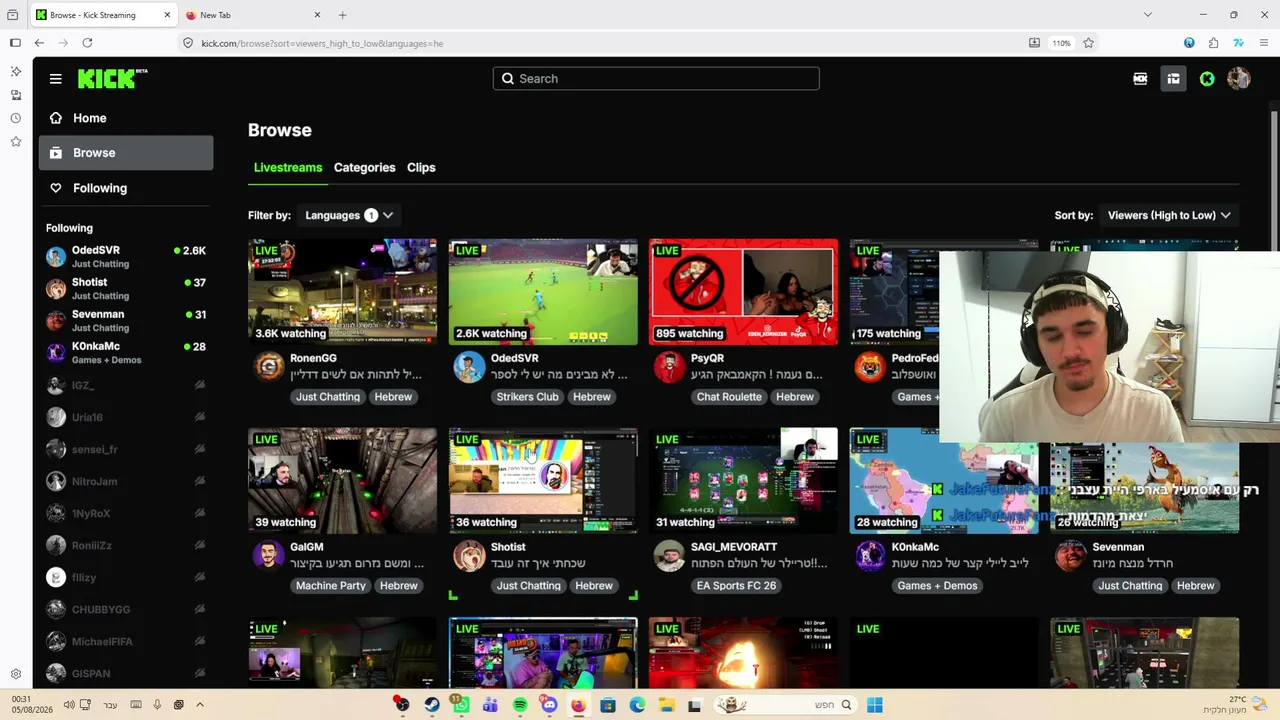Viewport: 1280px width, 720px height.
Task: Open Firefox sidebar settings gear
Action: pyautogui.click(x=15, y=674)
